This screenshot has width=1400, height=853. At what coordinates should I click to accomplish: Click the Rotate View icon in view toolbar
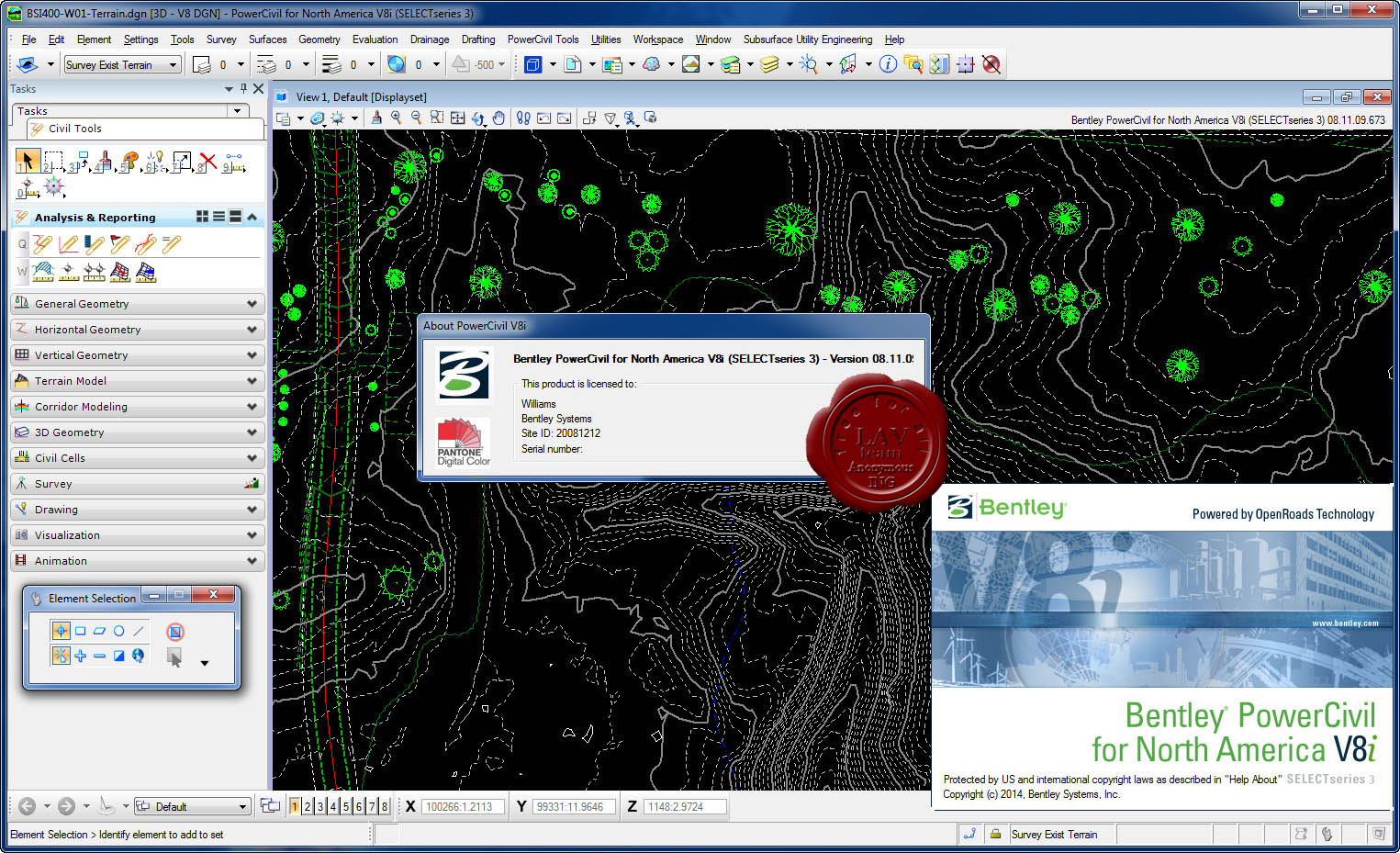pyautogui.click(x=478, y=118)
